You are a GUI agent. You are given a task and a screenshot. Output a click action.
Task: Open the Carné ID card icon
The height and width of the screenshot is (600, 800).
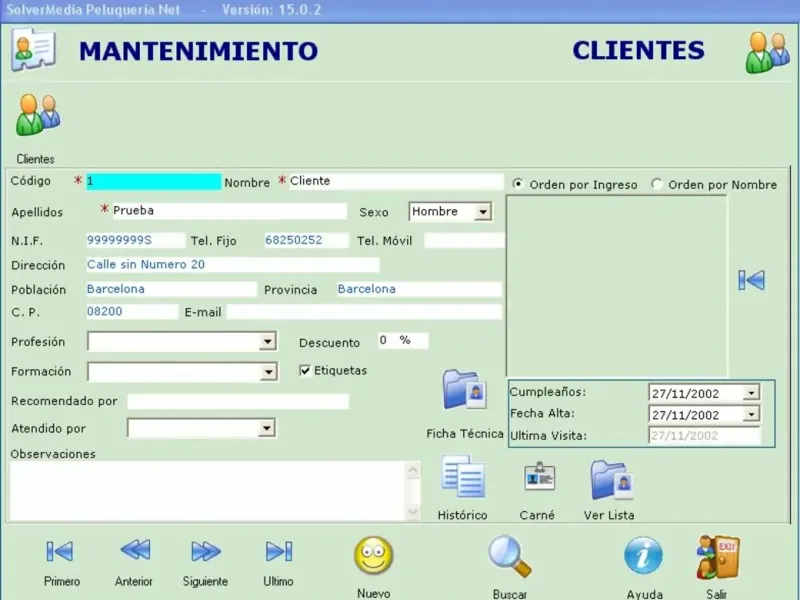(539, 476)
